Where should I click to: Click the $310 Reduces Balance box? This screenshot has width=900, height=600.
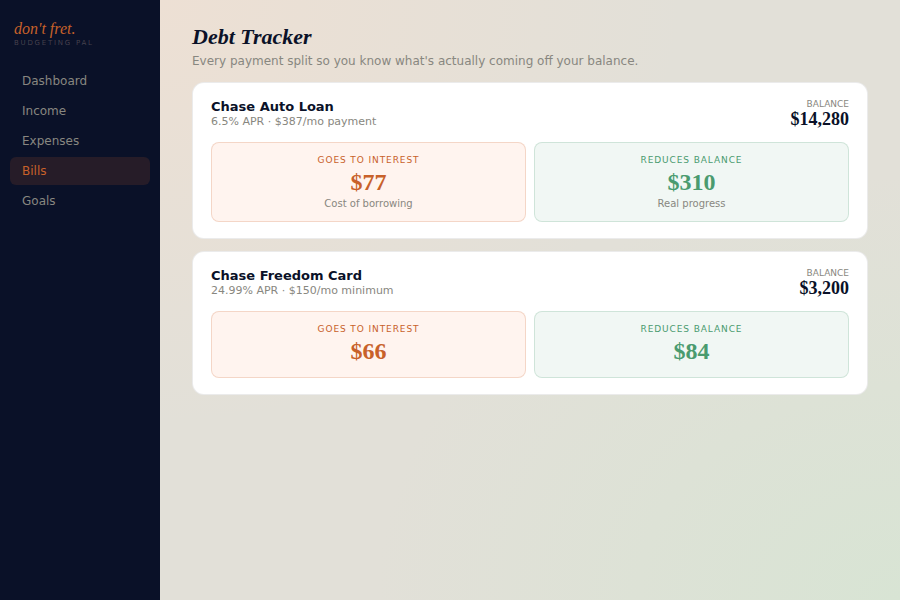click(691, 181)
